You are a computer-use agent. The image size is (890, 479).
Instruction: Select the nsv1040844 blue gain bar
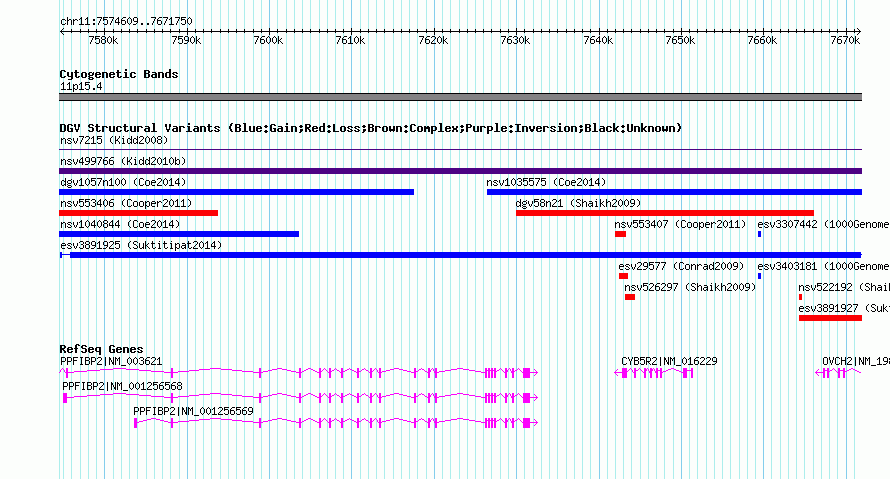pos(179,234)
